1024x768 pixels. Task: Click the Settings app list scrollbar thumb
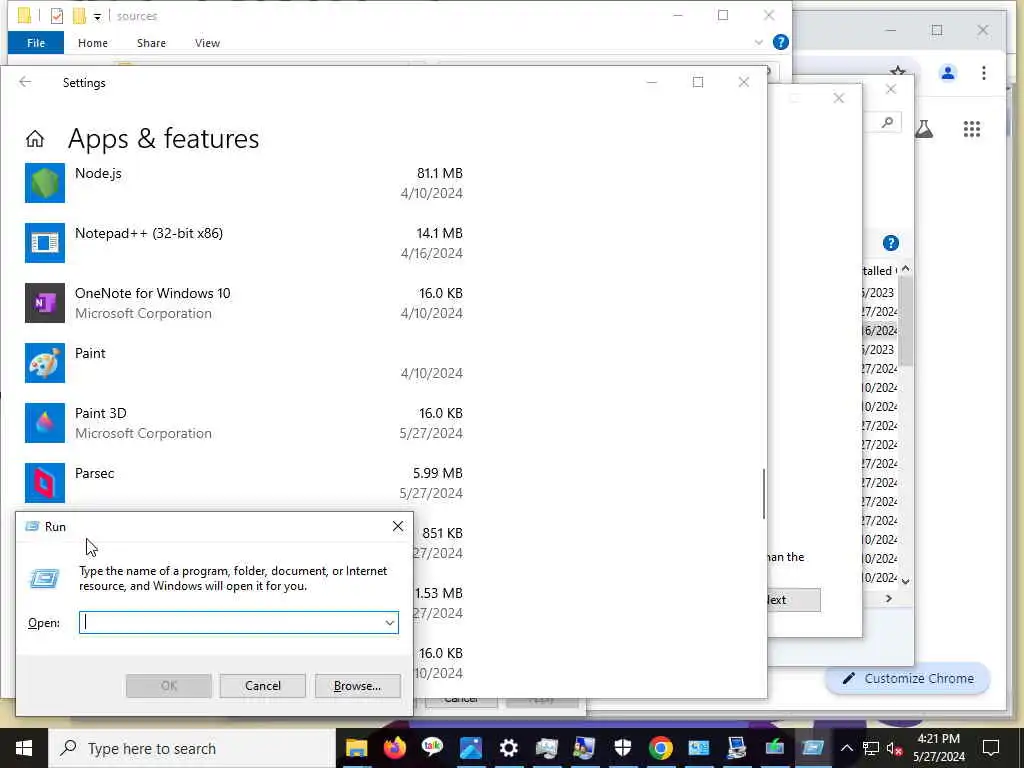[x=763, y=494]
